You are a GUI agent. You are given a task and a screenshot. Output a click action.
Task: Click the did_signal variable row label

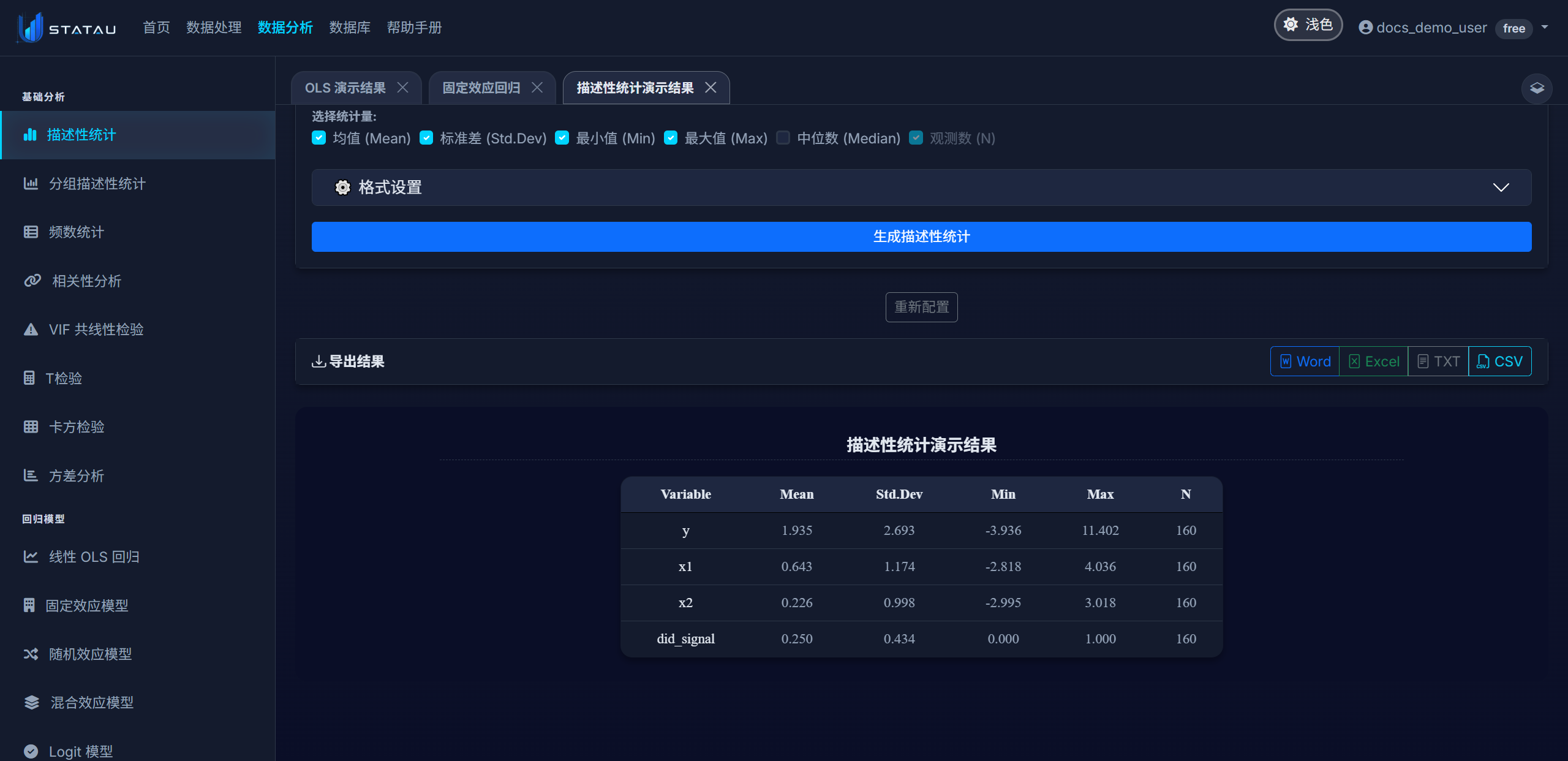coord(685,639)
